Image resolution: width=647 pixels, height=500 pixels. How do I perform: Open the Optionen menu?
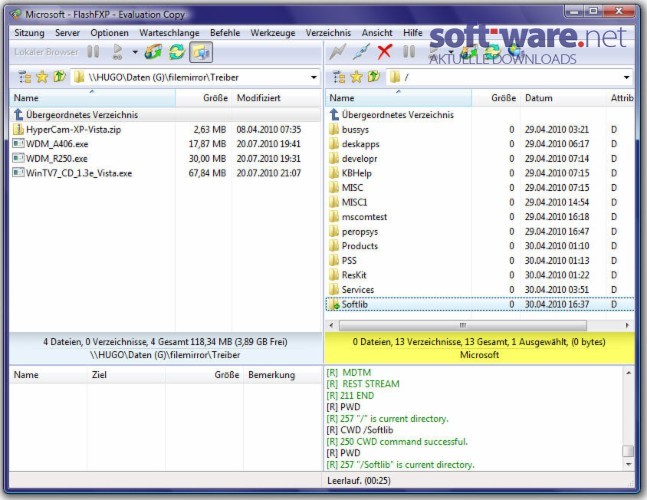(x=109, y=33)
